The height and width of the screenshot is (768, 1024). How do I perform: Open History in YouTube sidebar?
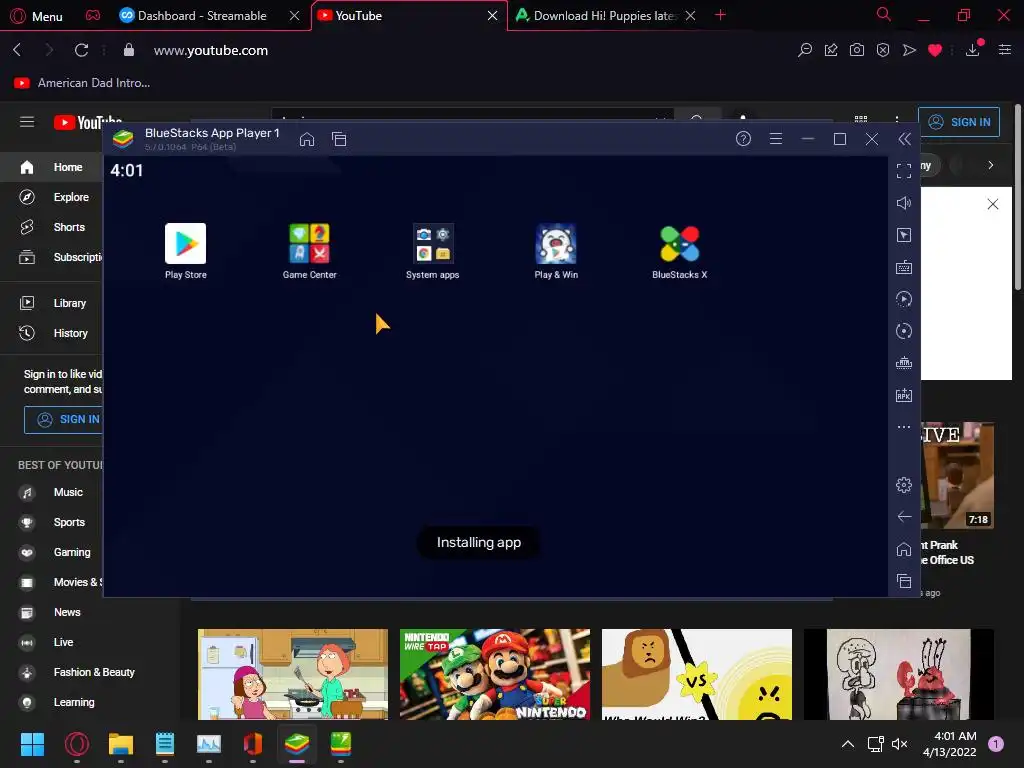[52, 333]
